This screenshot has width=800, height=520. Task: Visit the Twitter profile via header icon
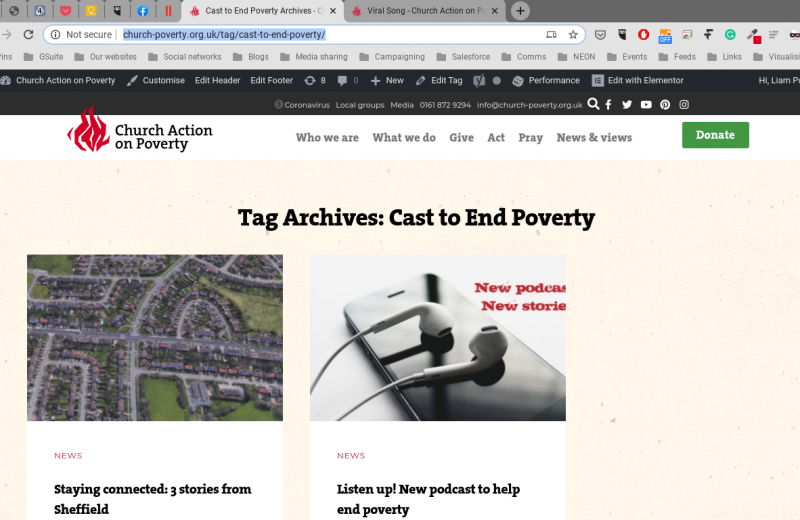point(627,105)
